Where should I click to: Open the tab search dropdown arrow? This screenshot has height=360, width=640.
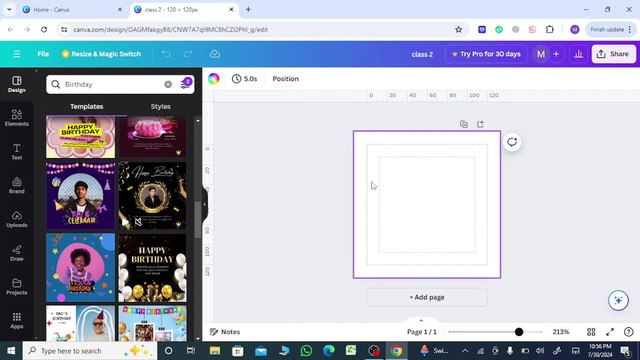coord(9,9)
